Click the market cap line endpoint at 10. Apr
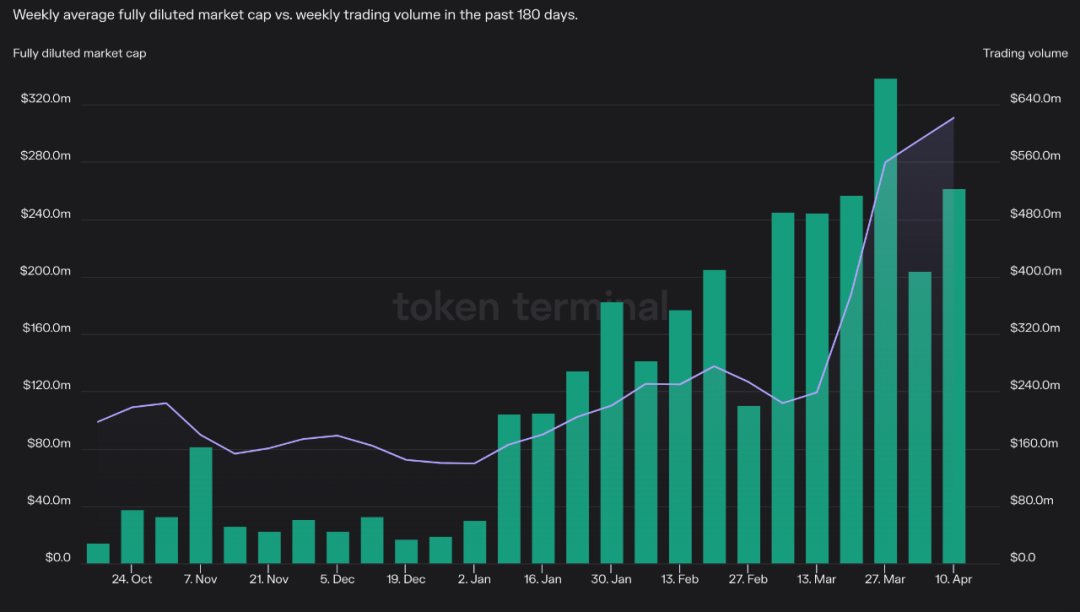1080x612 pixels. tap(954, 118)
